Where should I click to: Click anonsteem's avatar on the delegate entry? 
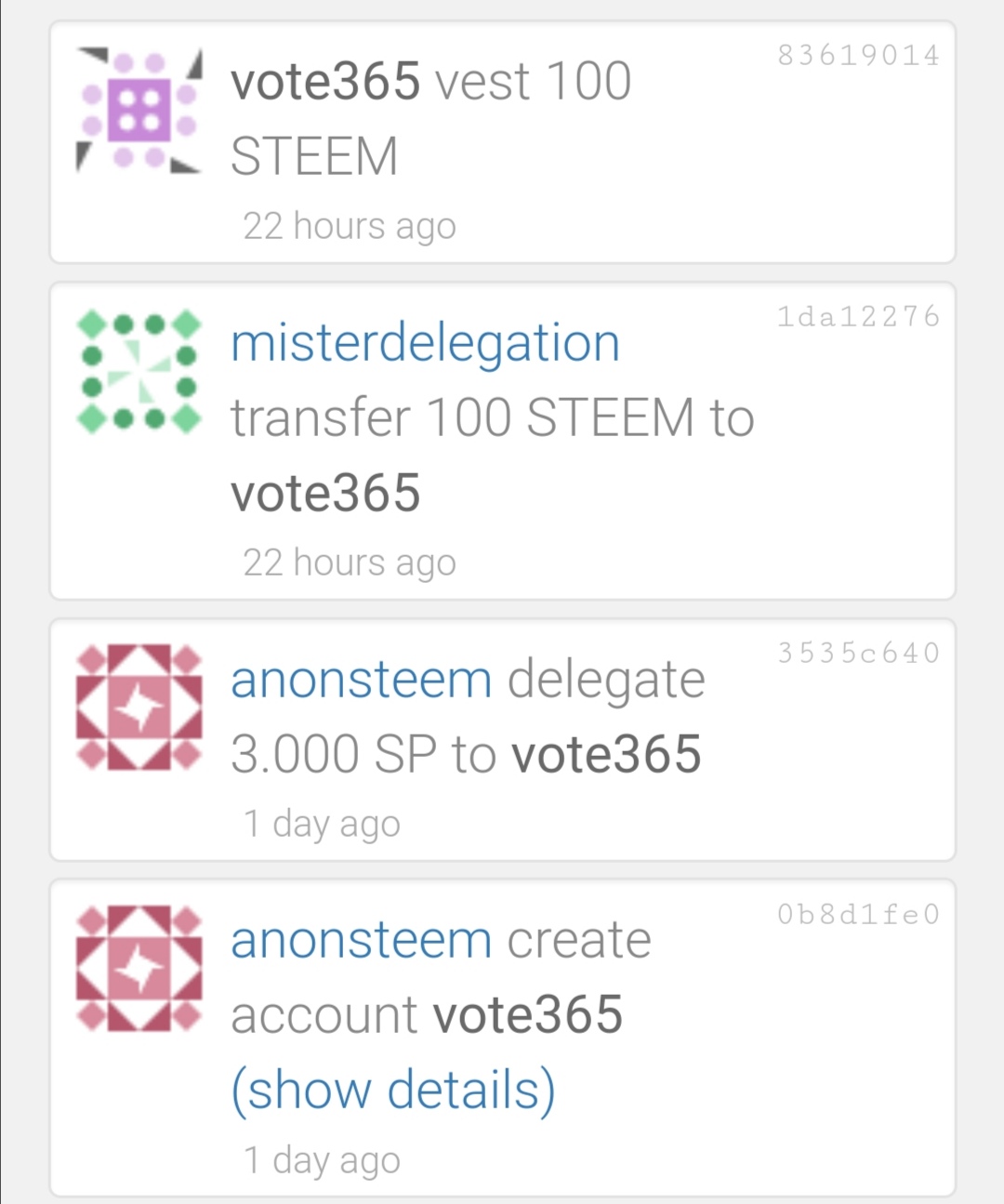coord(139,708)
